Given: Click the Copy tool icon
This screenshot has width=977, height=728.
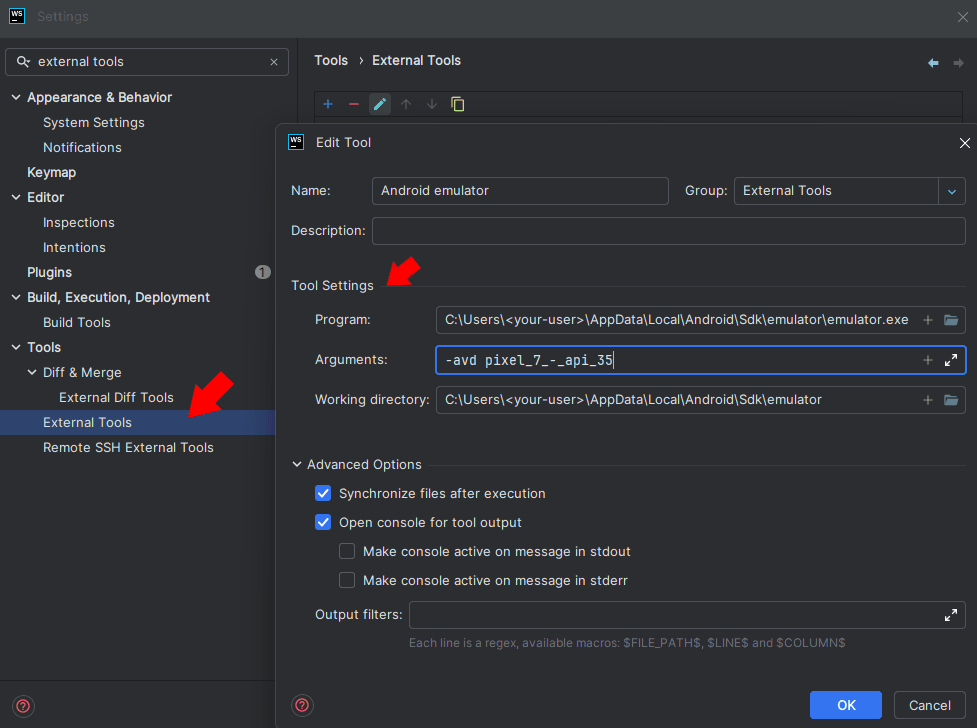Looking at the screenshot, I should [x=458, y=104].
